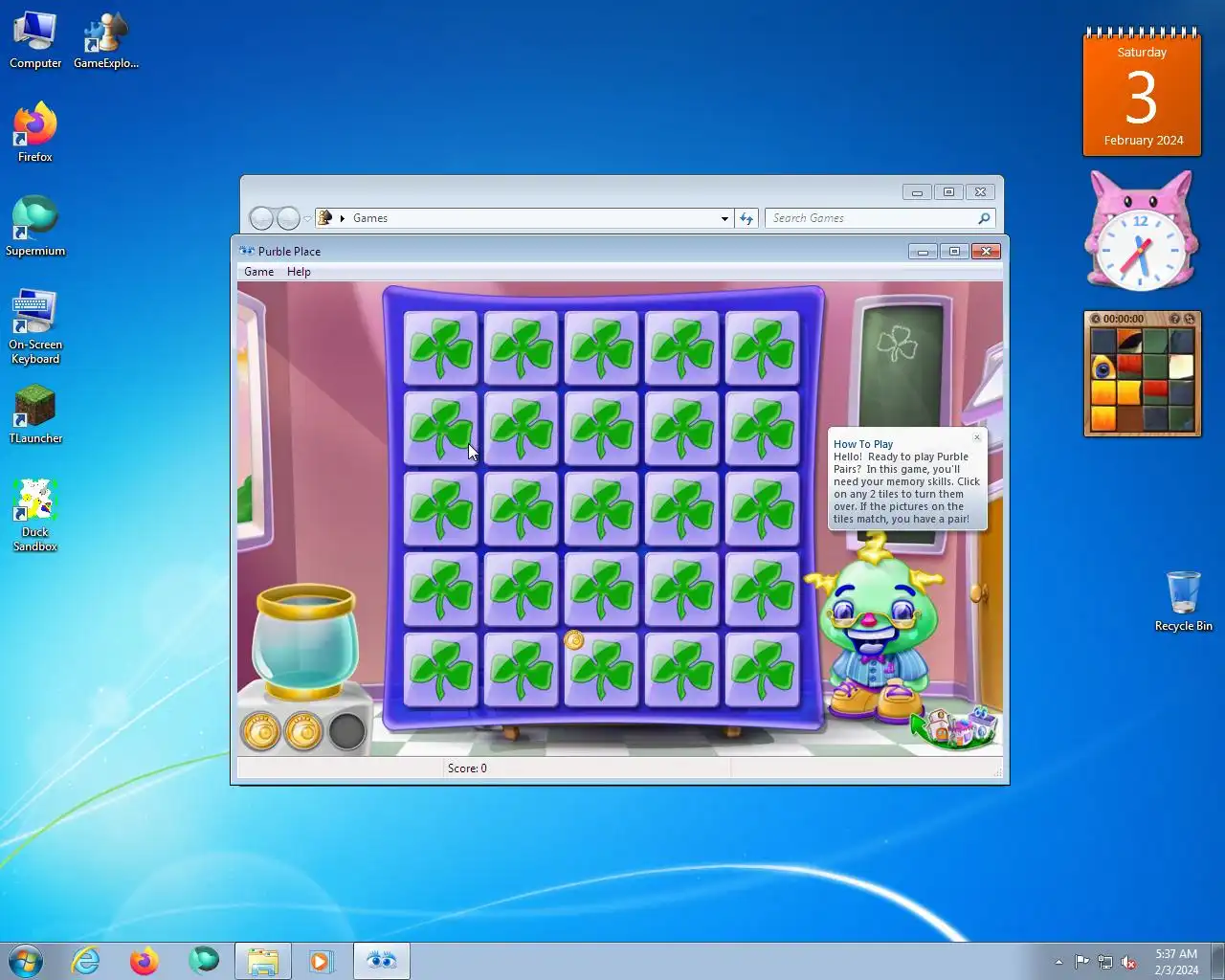
Task: Show the puzzle picture with question mark icon
Action: tap(1173, 319)
